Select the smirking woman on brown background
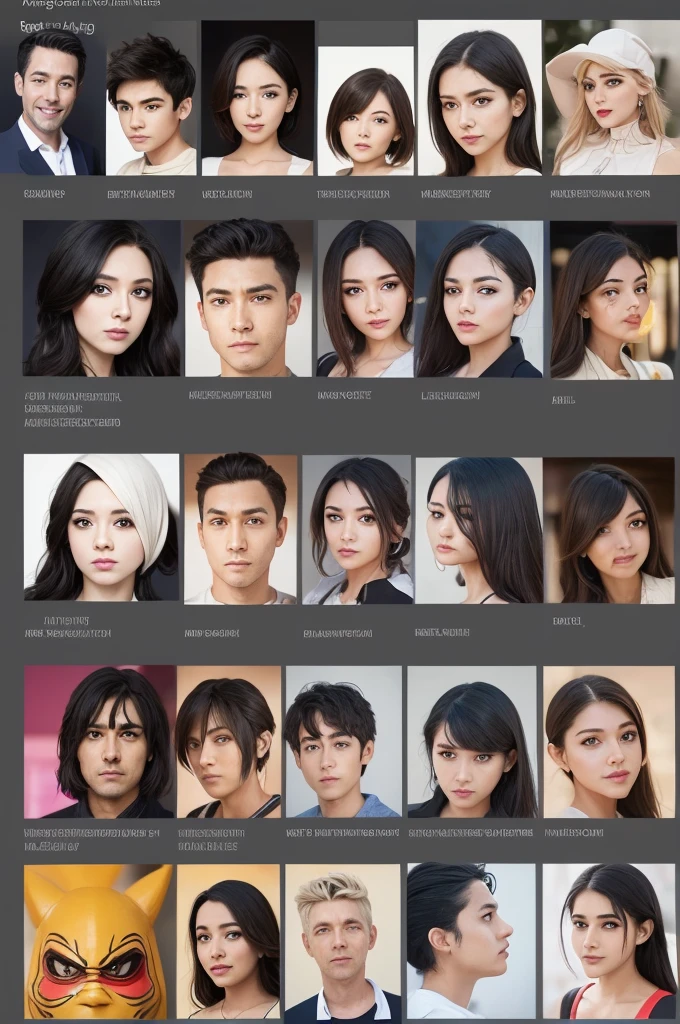The height and width of the screenshot is (1024, 680). click(609, 530)
